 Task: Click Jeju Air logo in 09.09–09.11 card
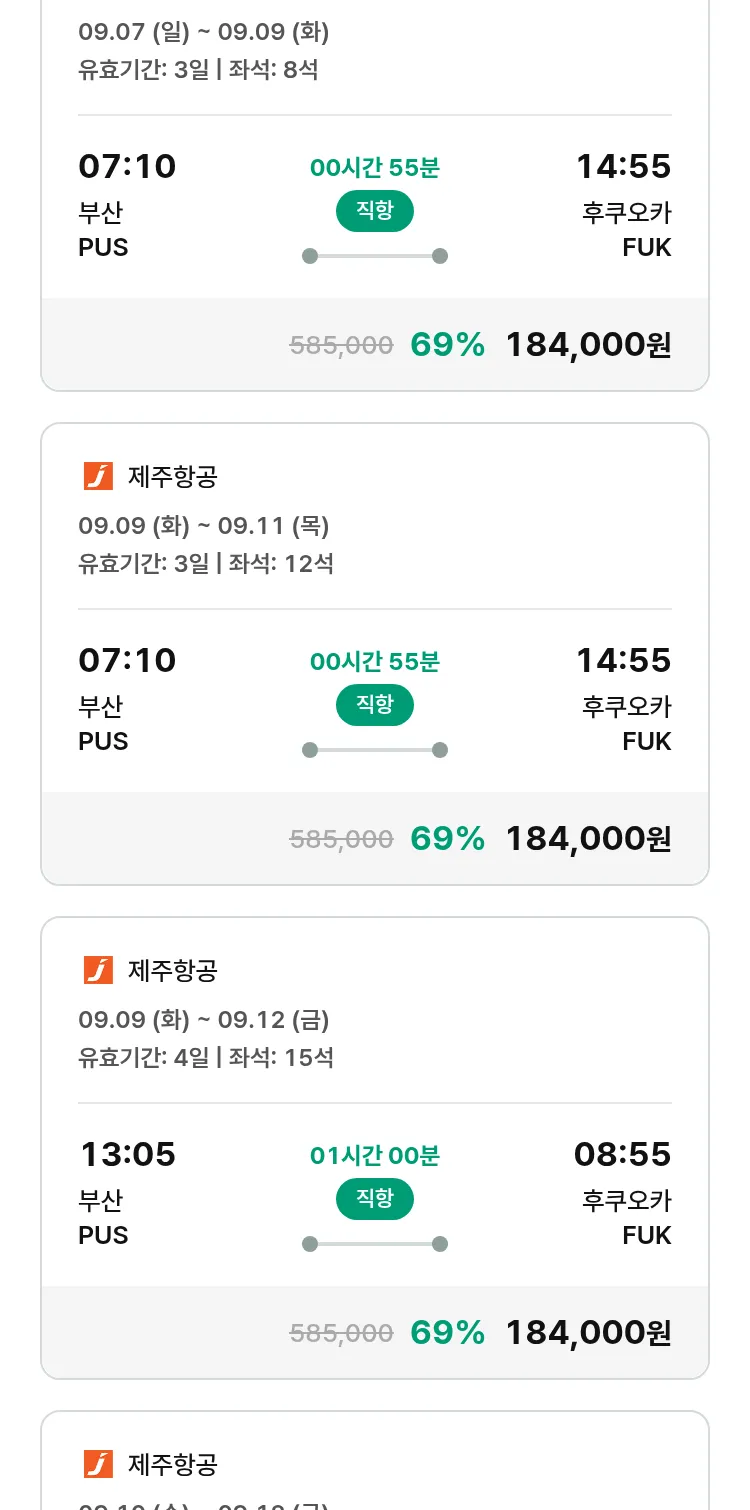pos(98,477)
